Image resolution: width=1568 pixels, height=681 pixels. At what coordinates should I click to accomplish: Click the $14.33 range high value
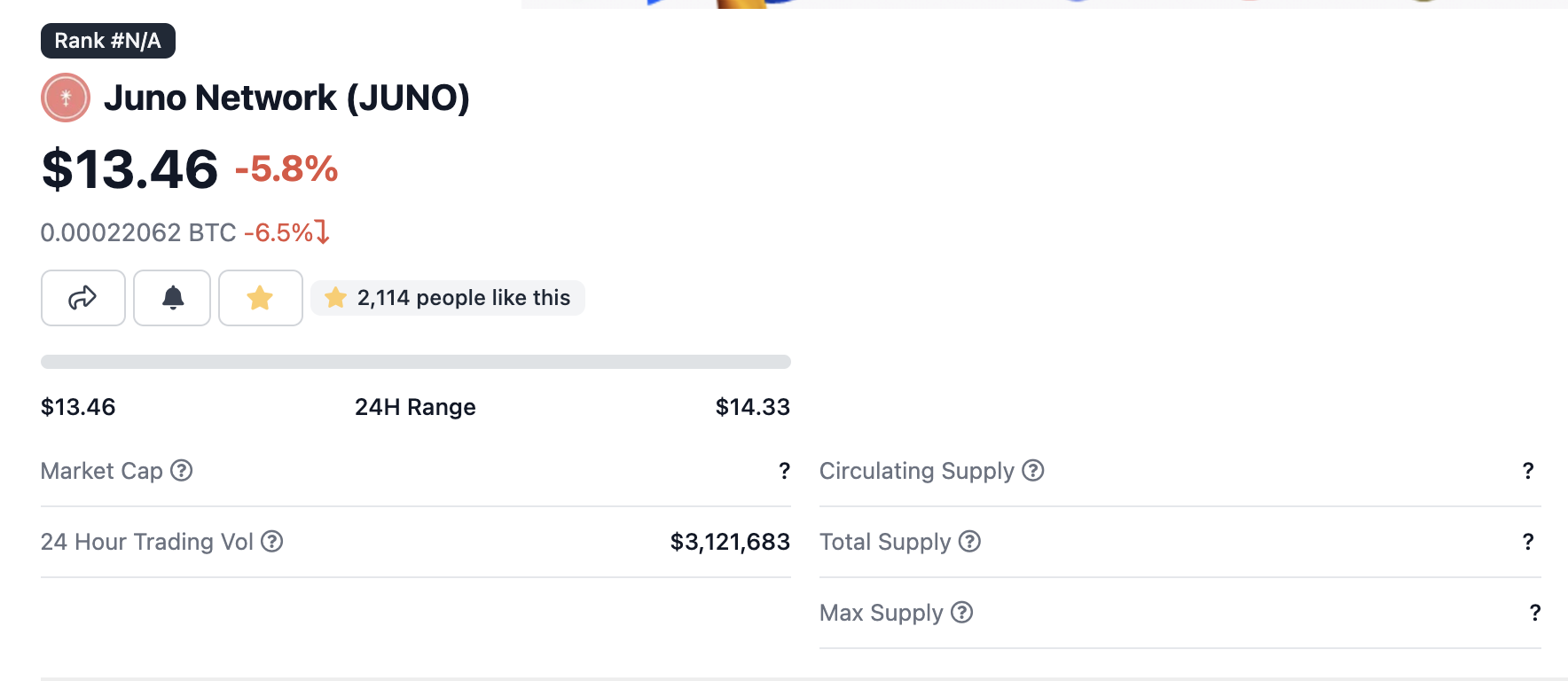coord(752,407)
